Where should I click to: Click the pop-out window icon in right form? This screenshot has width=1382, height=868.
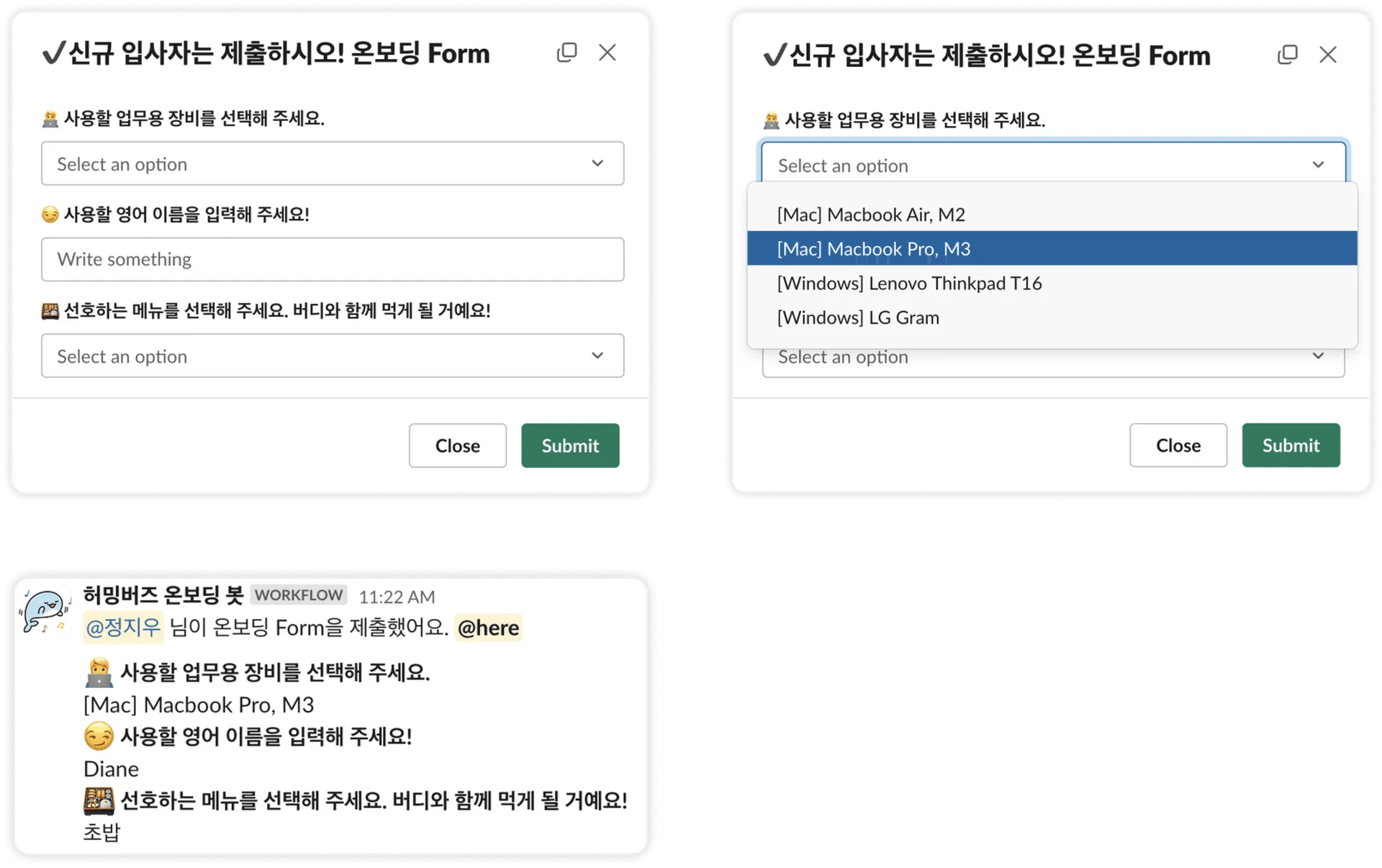(x=1287, y=55)
